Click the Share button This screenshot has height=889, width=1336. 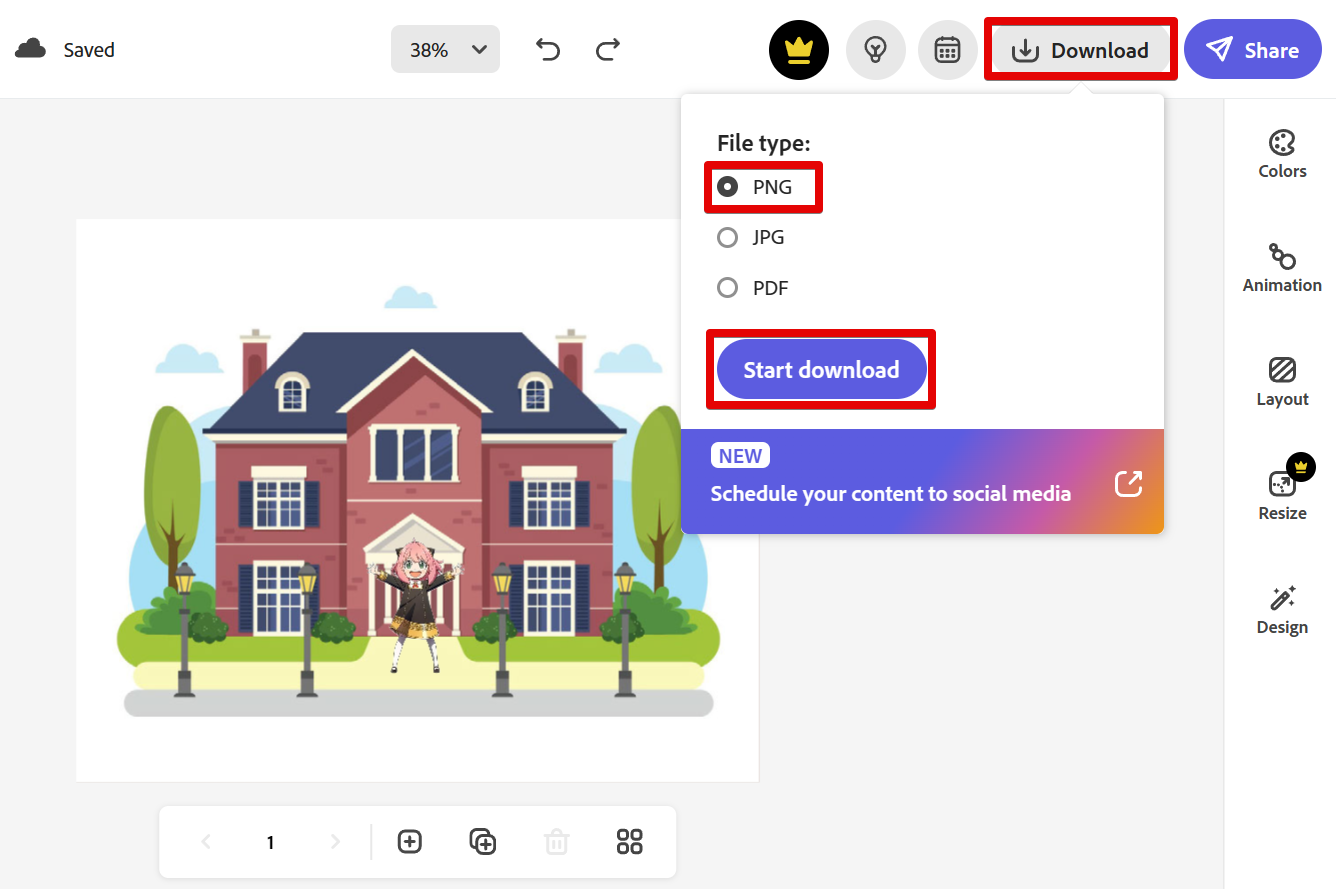(1253, 50)
